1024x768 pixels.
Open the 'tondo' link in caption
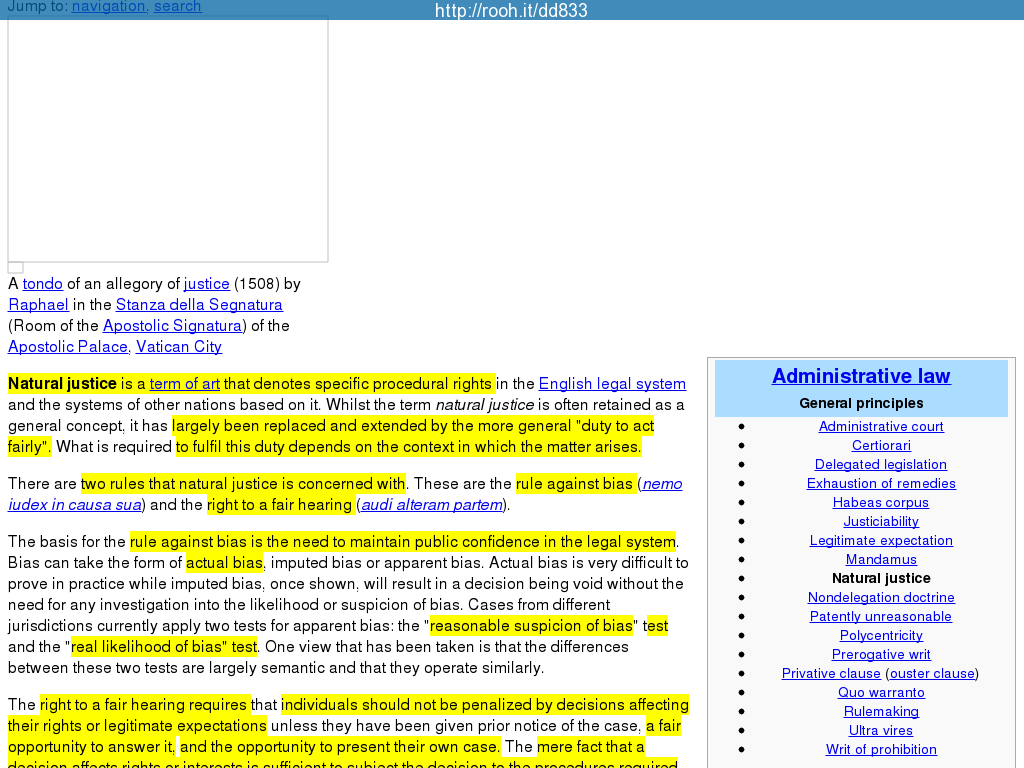(43, 284)
